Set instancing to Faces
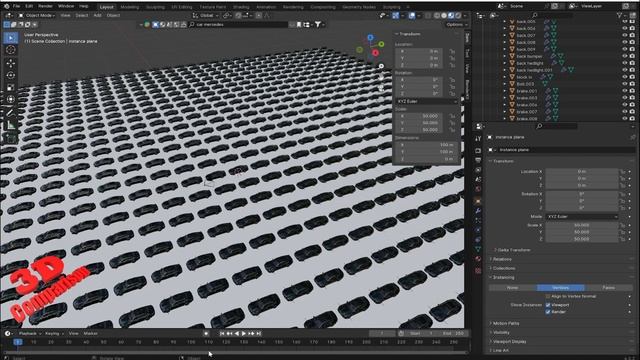The height and width of the screenshot is (360, 640). point(608,288)
